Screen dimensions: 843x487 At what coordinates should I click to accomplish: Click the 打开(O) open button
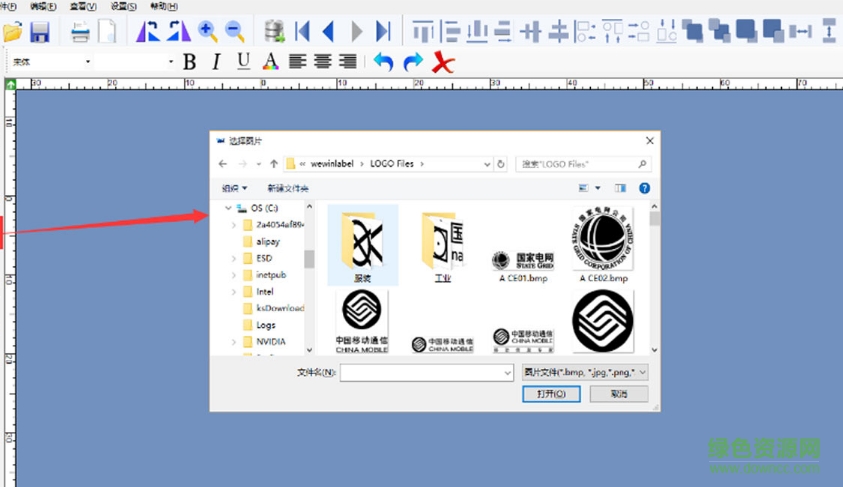pos(551,394)
